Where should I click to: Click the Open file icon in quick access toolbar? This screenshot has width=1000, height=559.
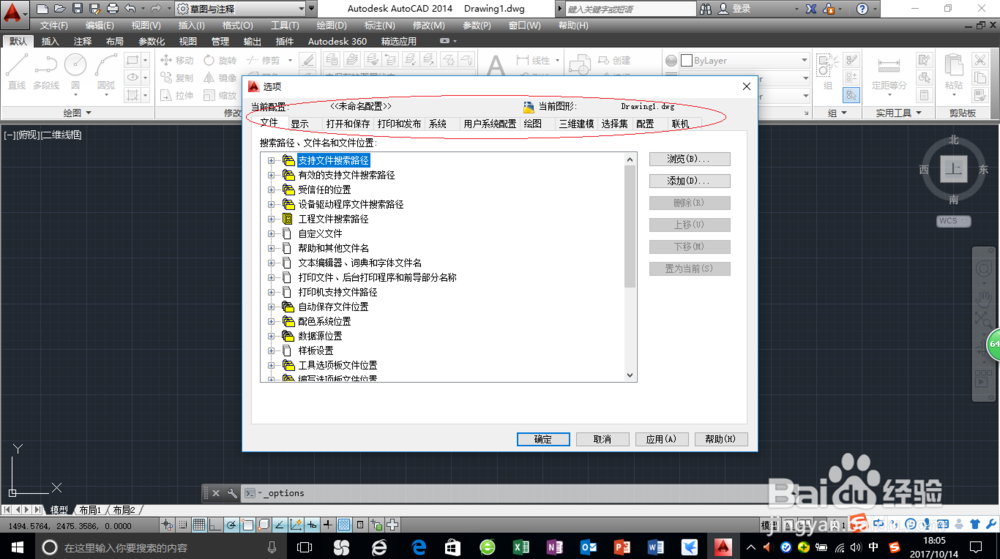(59, 9)
